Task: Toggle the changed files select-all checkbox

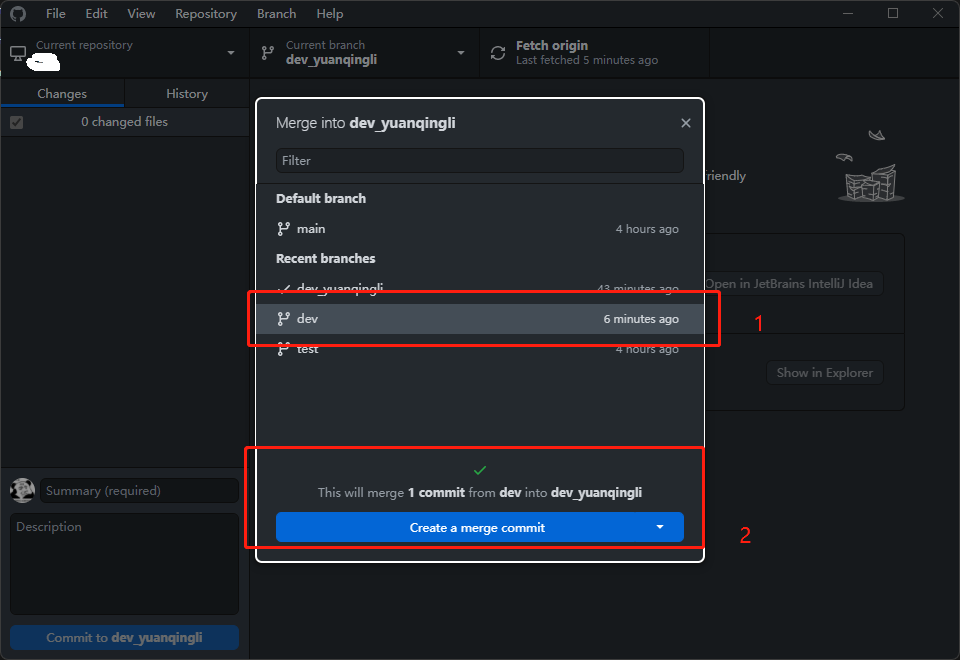Action: click(x=17, y=122)
